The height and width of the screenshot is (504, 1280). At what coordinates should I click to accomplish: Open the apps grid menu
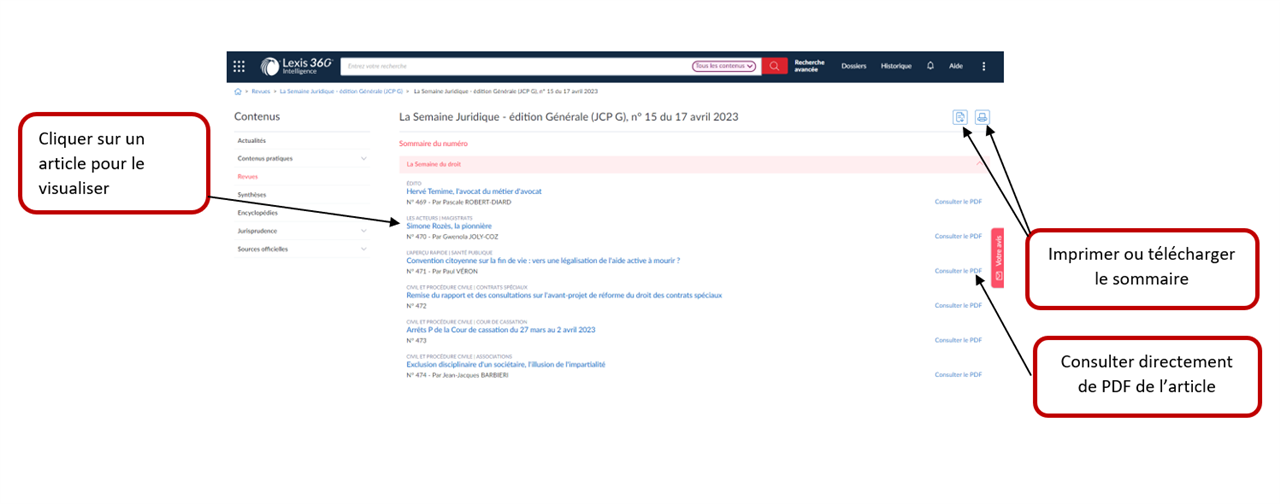click(x=239, y=66)
